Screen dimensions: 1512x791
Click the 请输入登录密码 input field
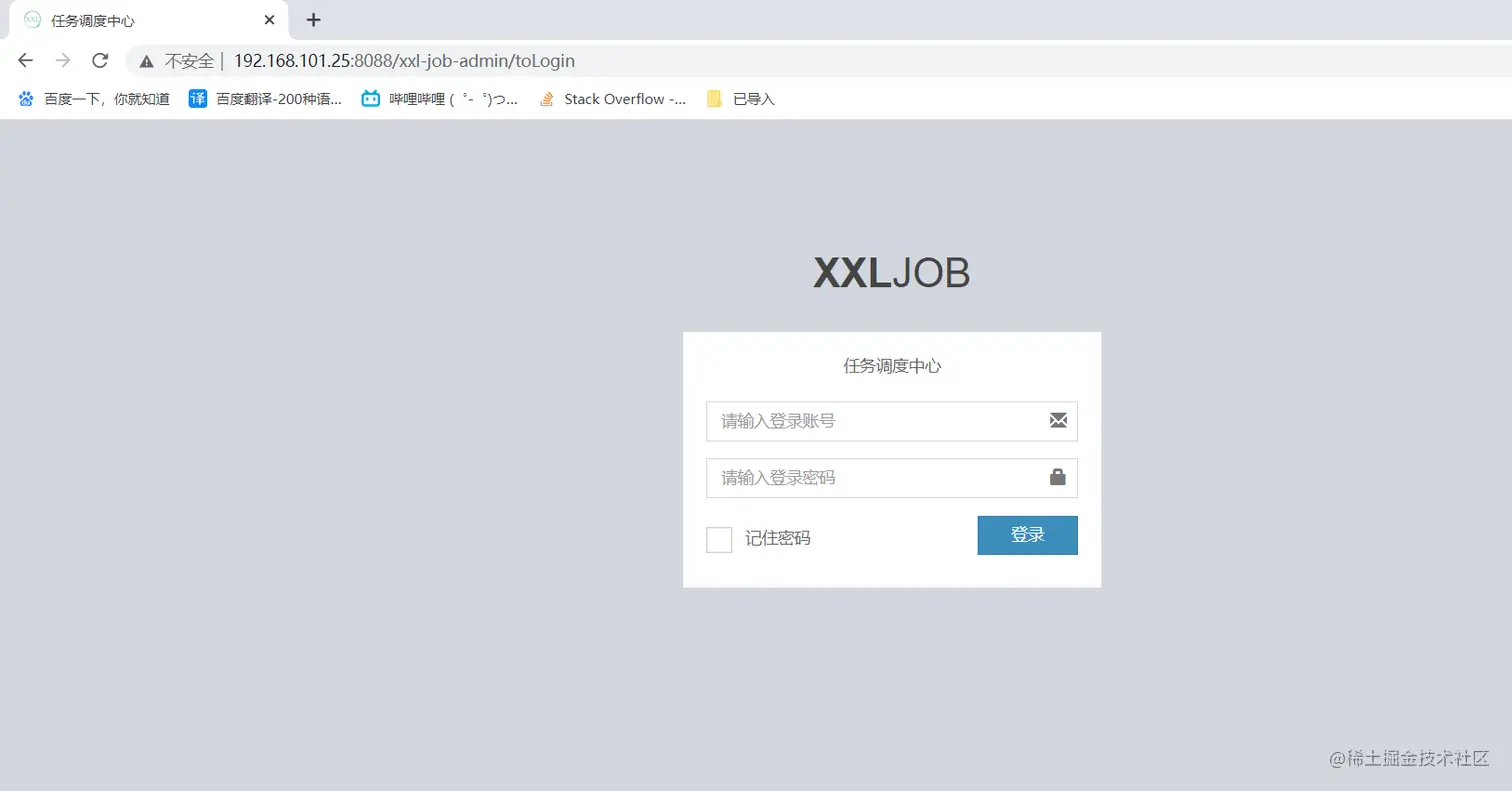pyautogui.click(x=892, y=478)
